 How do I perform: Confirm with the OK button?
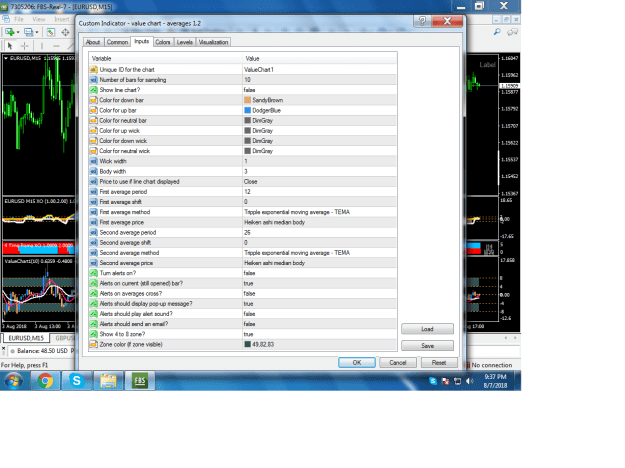[357, 362]
